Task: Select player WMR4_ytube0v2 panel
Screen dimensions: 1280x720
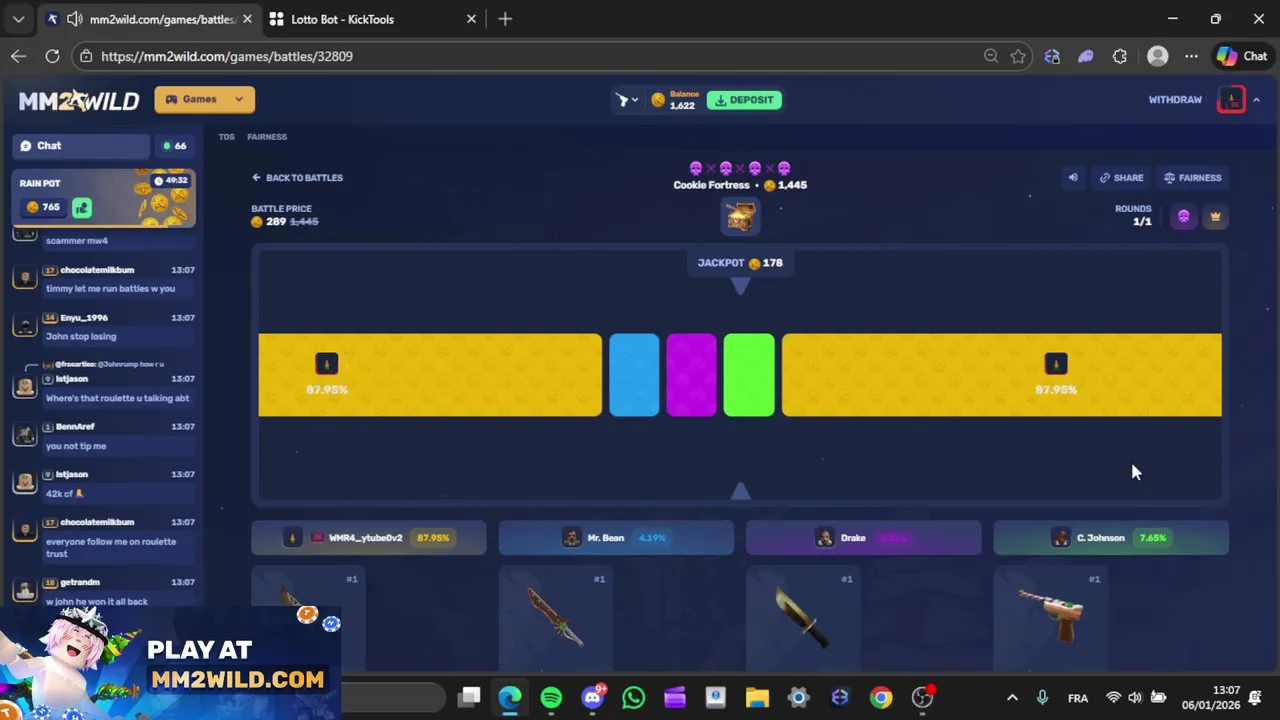Action: coord(369,538)
